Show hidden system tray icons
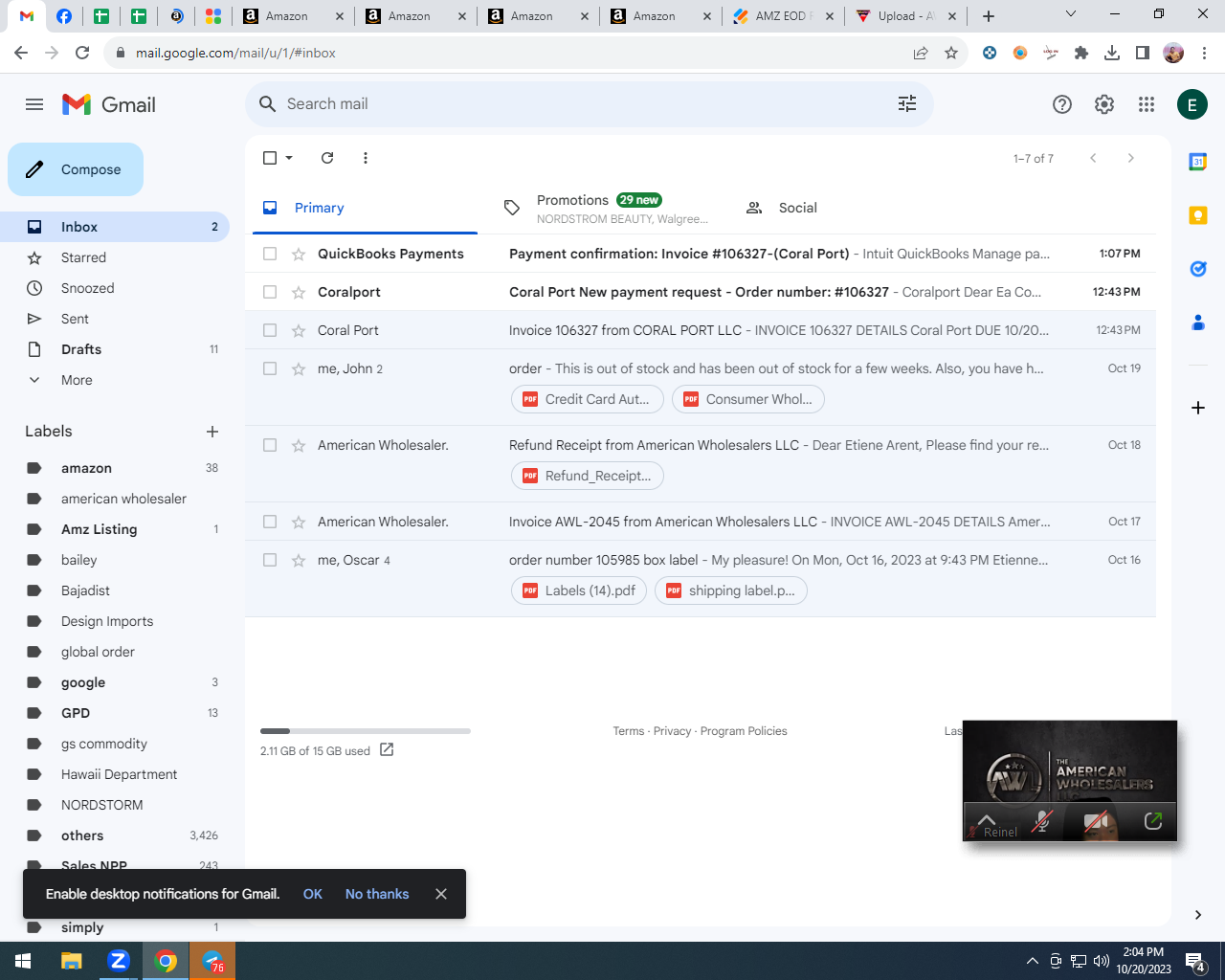 pyautogui.click(x=1032, y=961)
